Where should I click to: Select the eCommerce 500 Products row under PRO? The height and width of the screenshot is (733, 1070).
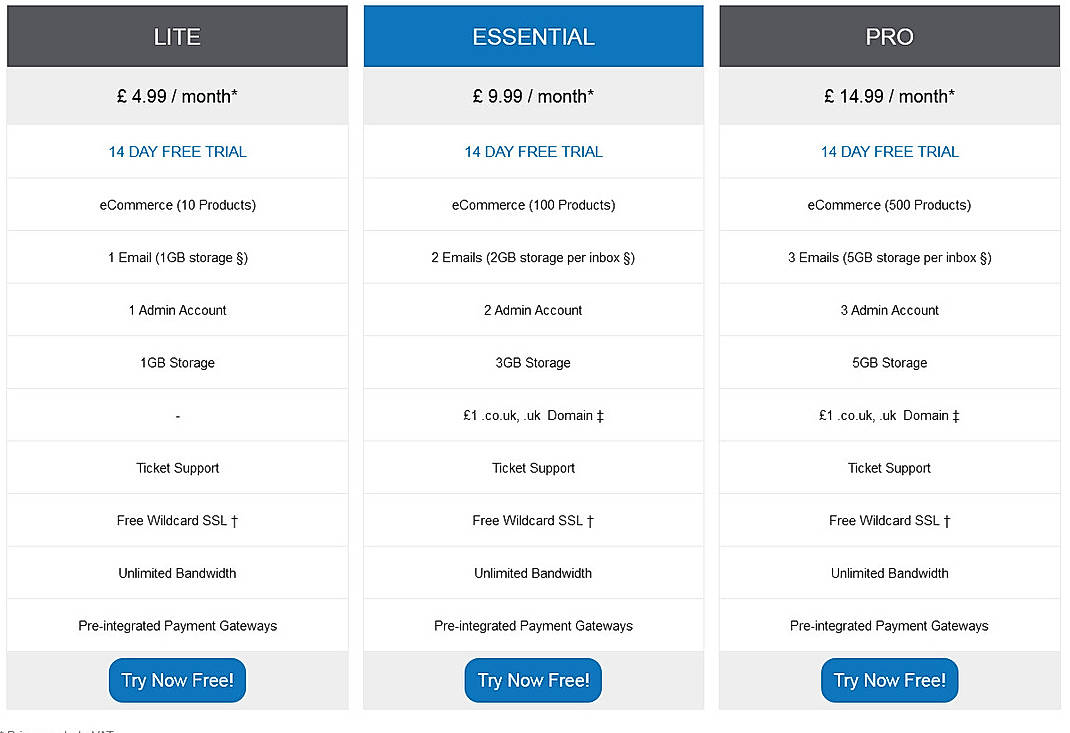point(889,204)
